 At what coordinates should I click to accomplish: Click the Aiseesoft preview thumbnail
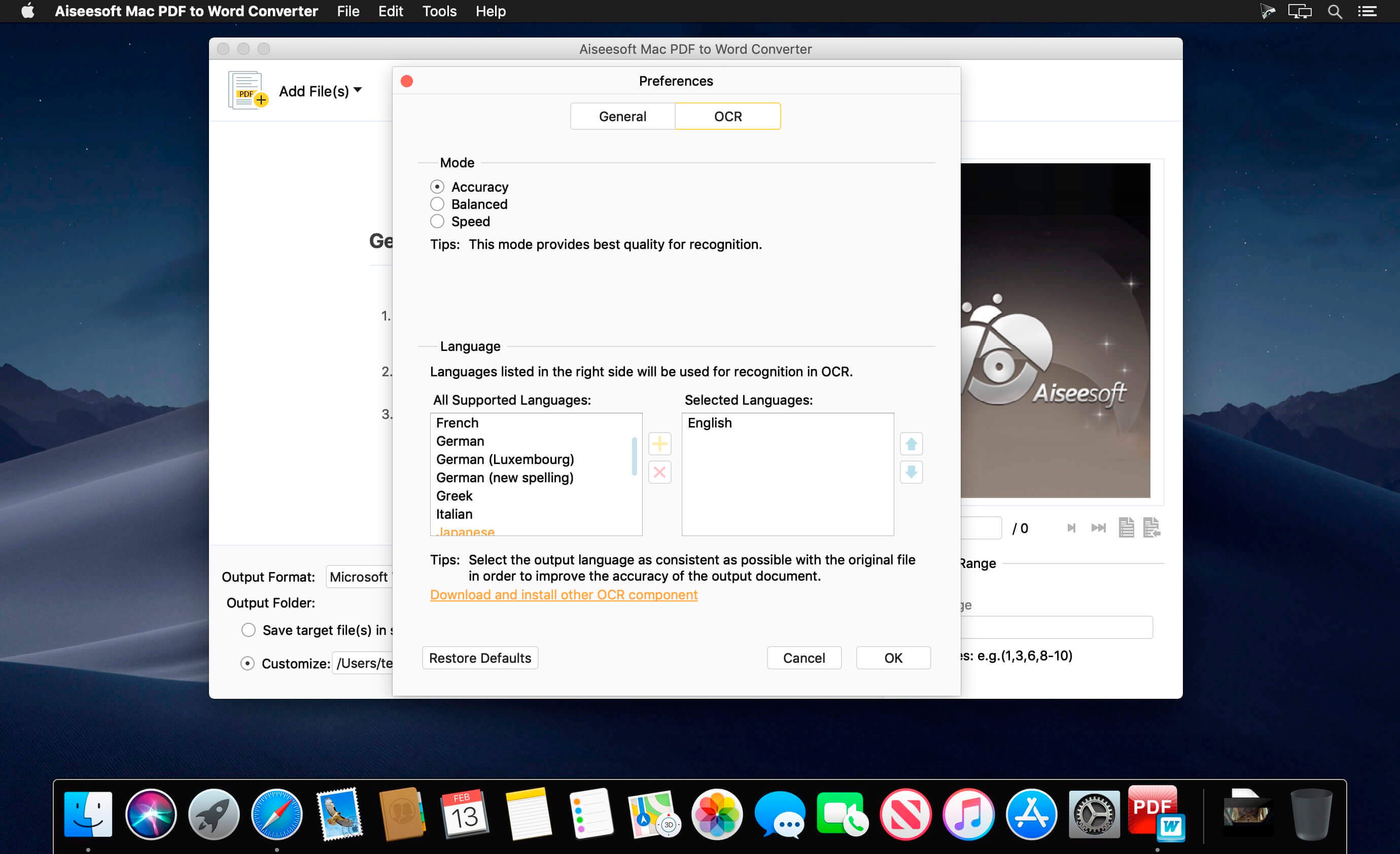point(1055,330)
